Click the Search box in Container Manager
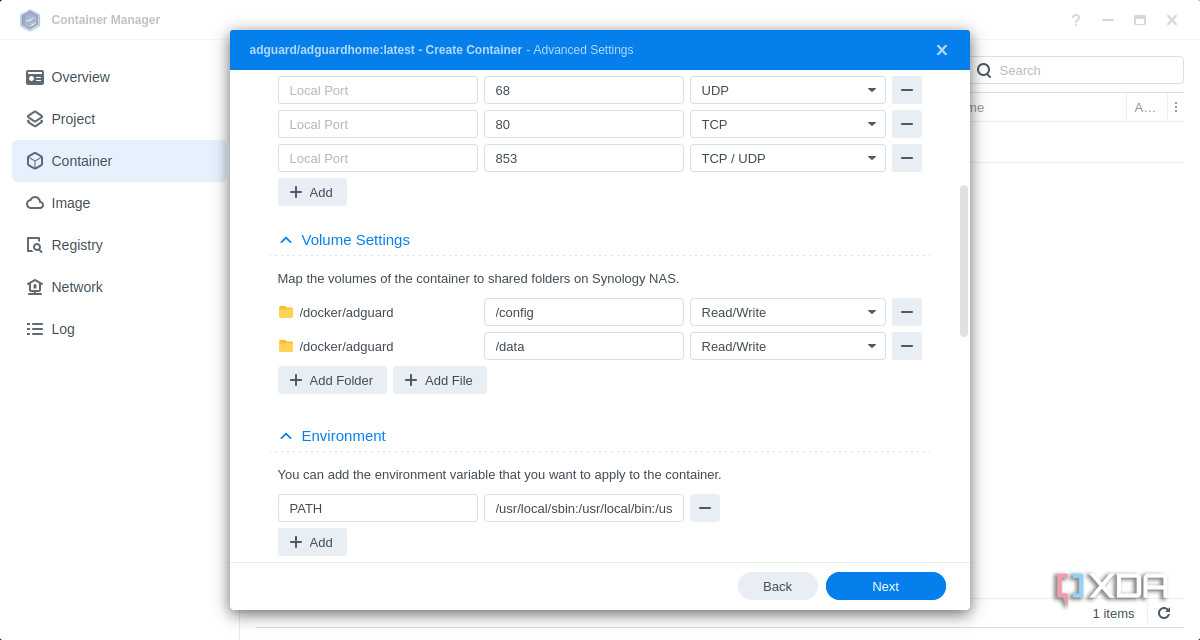 [1077, 70]
